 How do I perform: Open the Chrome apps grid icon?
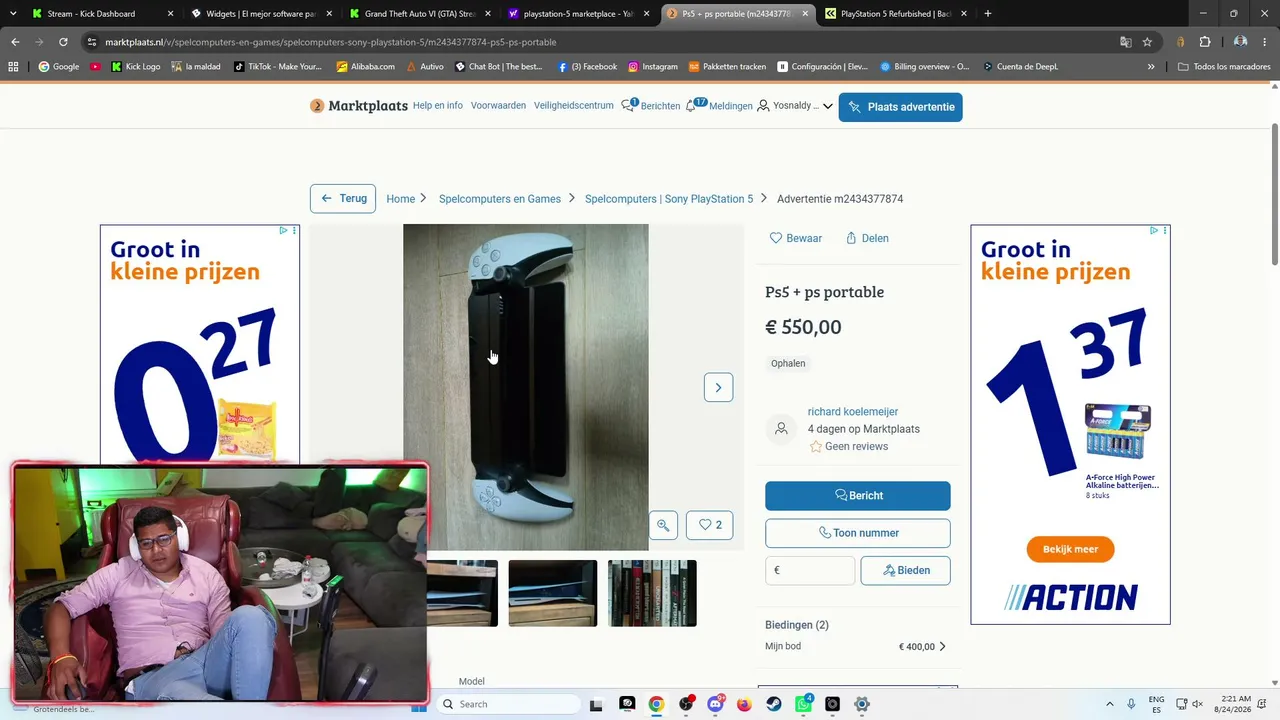(x=13, y=67)
